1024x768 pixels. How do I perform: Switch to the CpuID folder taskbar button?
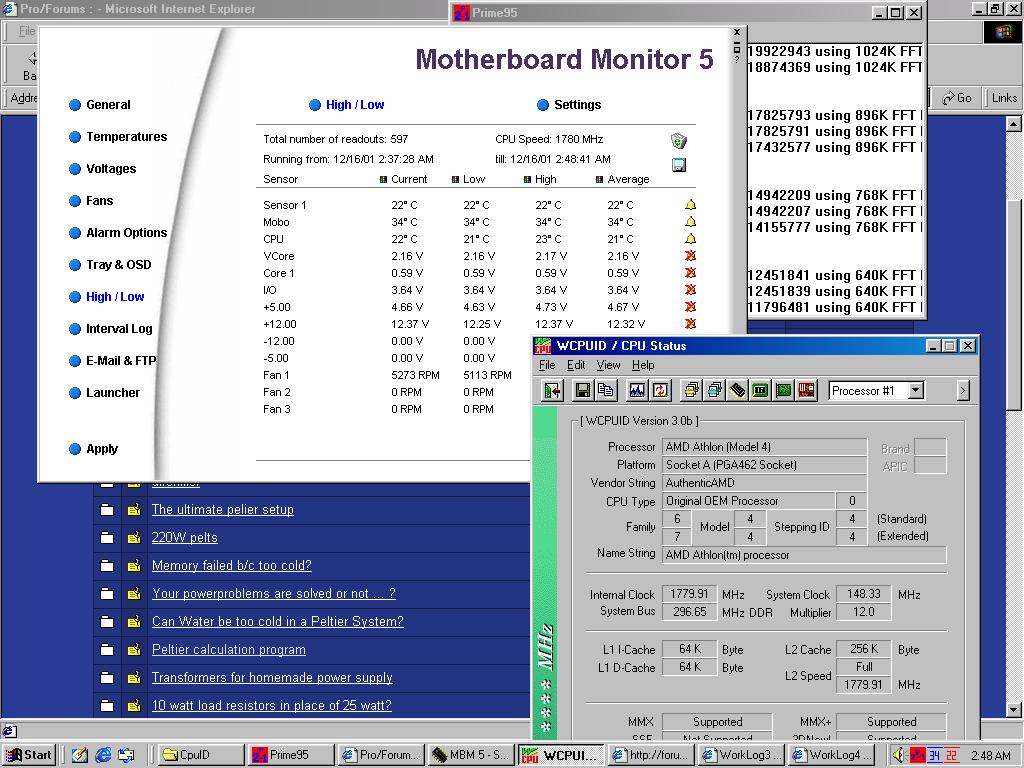coord(202,755)
